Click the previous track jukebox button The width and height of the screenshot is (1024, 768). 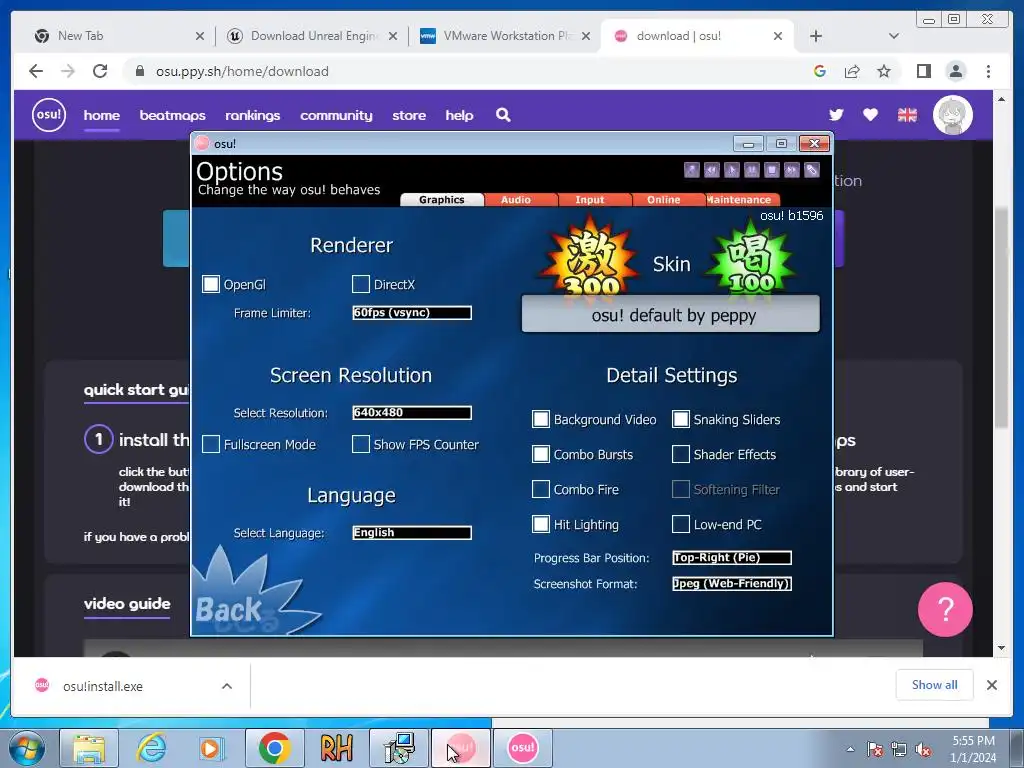point(712,170)
